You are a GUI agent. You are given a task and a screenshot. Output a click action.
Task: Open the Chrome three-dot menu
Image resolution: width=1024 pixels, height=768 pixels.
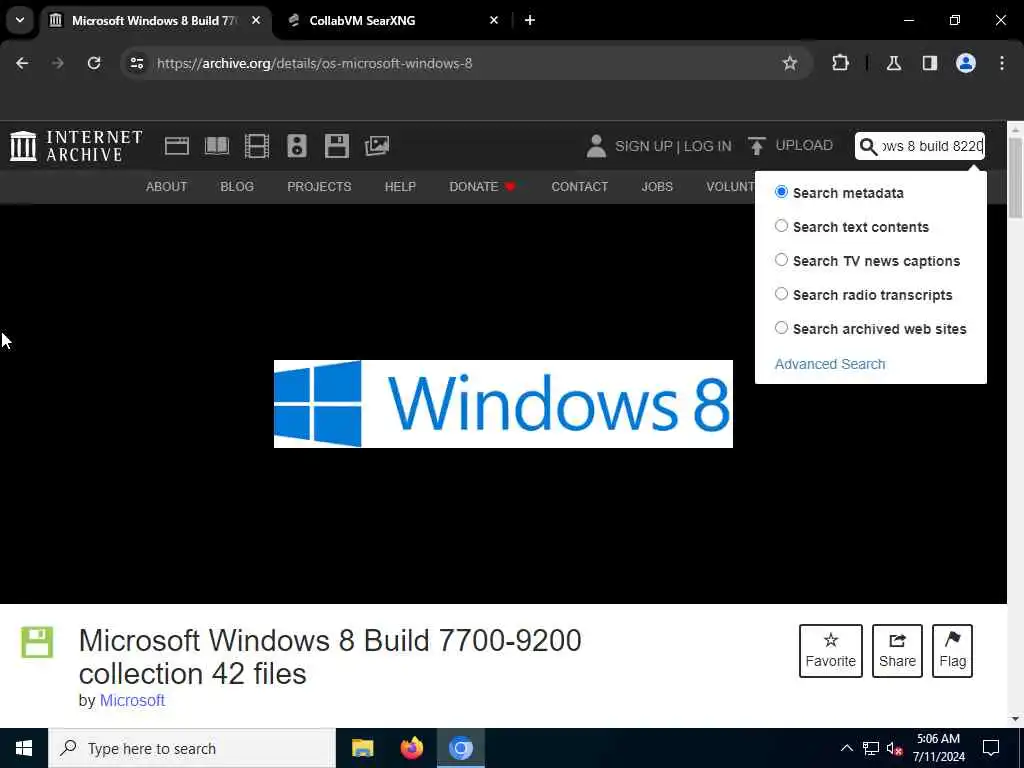1002,63
